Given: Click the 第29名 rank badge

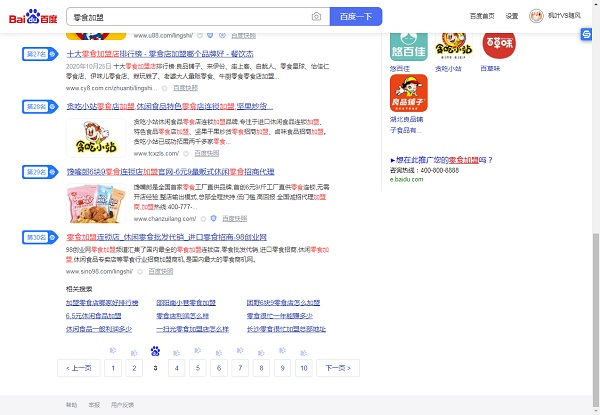Looking at the screenshot, I should pos(40,172).
